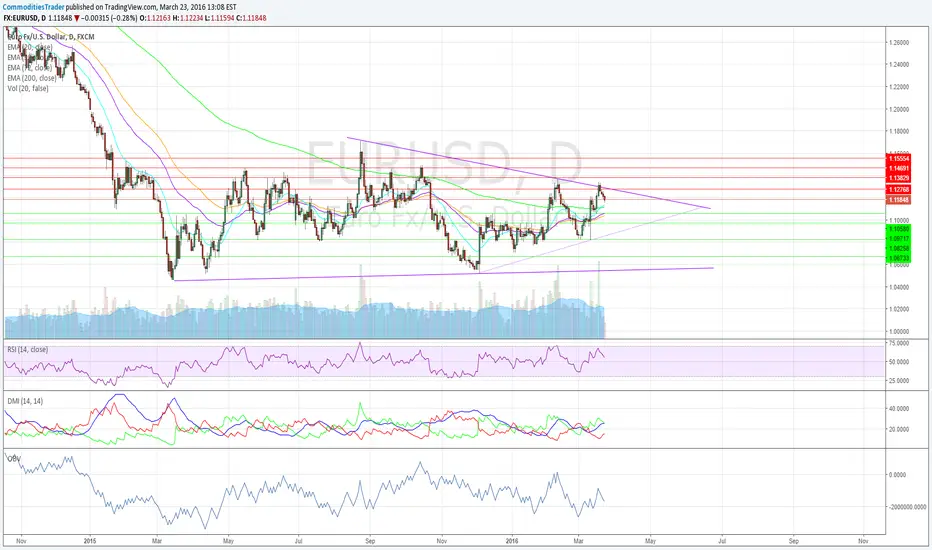Image resolution: width=932 pixels, height=550 pixels.
Task: Select the EMA (20, close) legend entry
Action: click(x=30, y=47)
